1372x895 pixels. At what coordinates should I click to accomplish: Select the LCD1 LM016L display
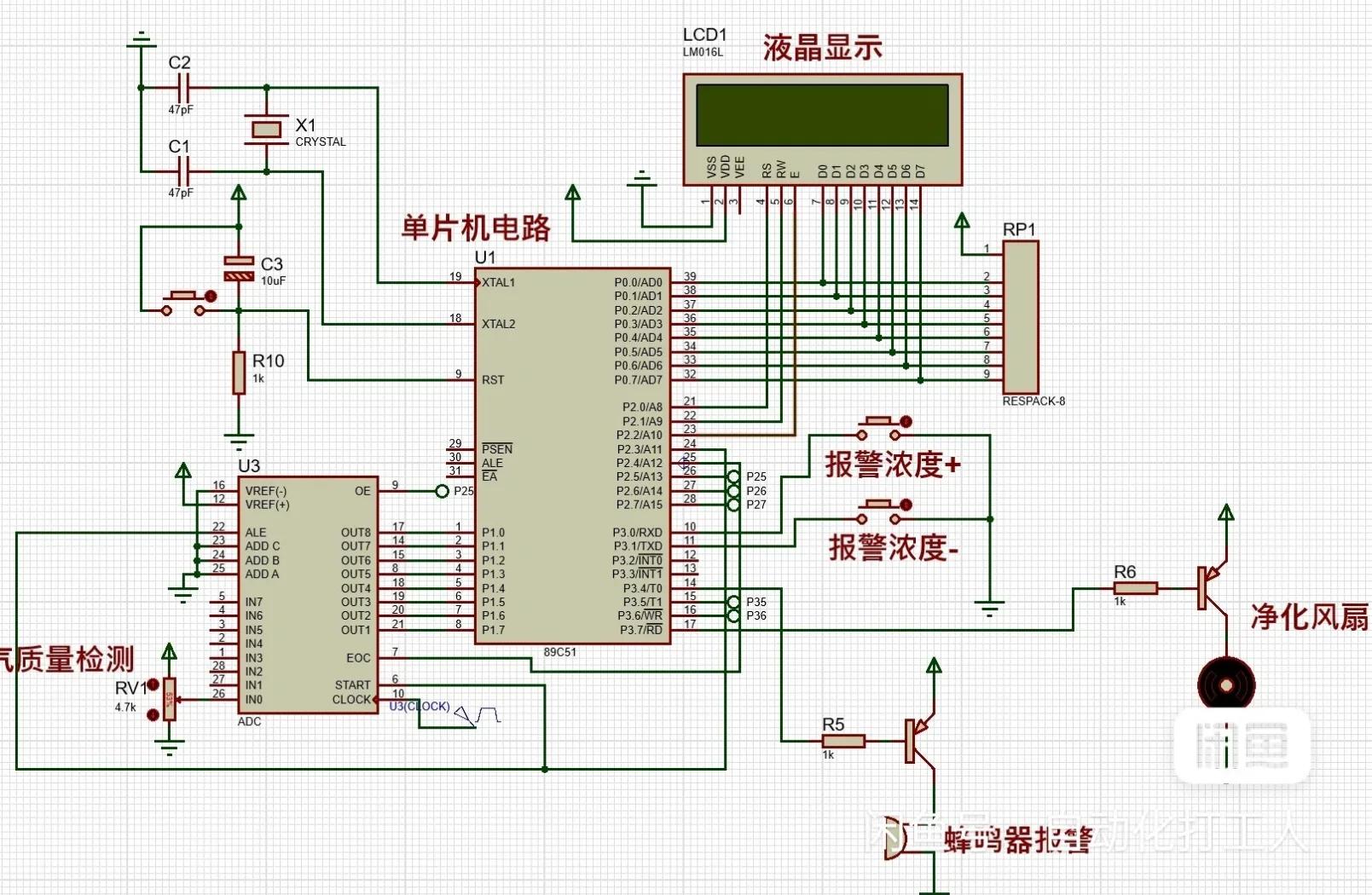point(822,129)
